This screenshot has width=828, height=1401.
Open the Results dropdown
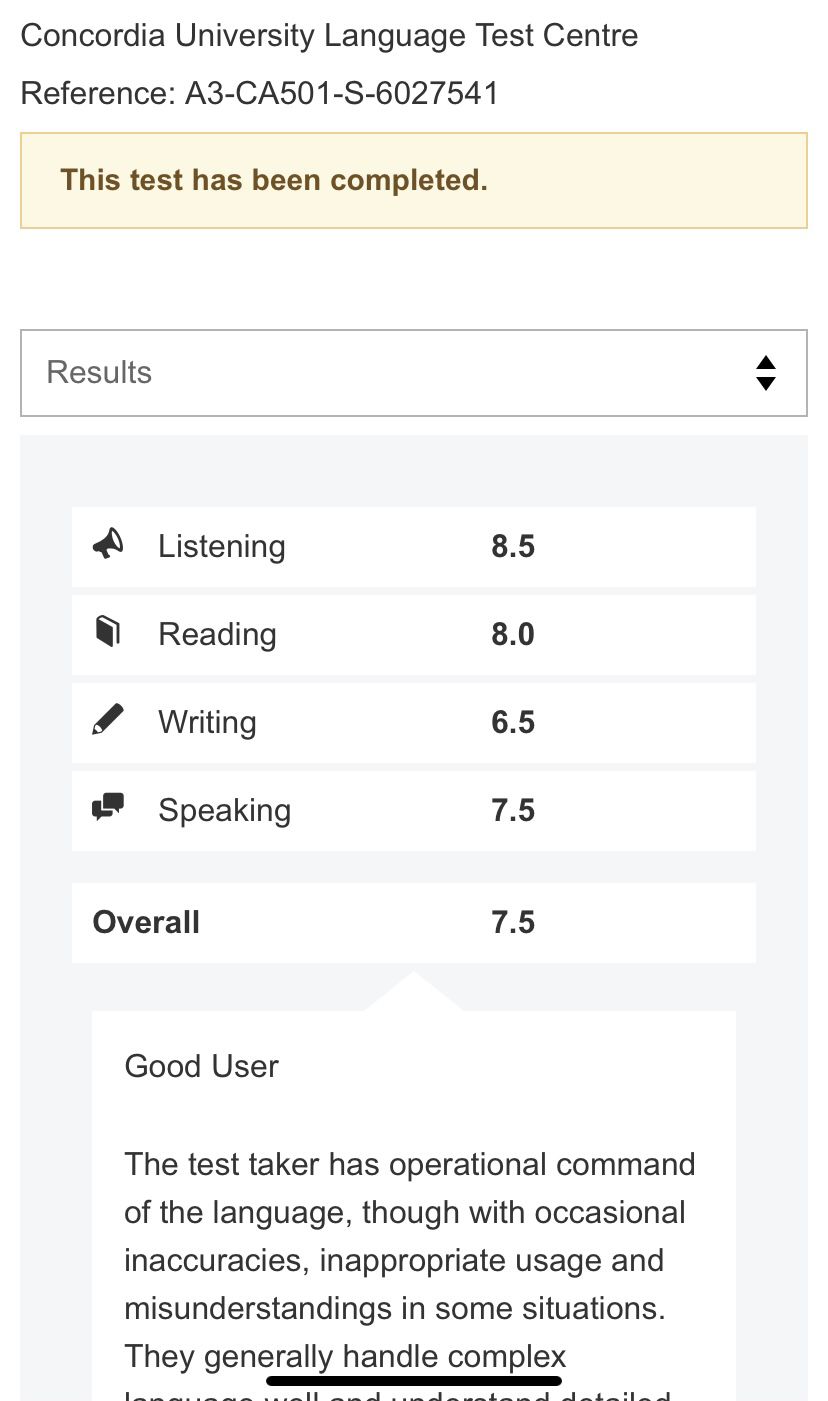[x=414, y=373]
